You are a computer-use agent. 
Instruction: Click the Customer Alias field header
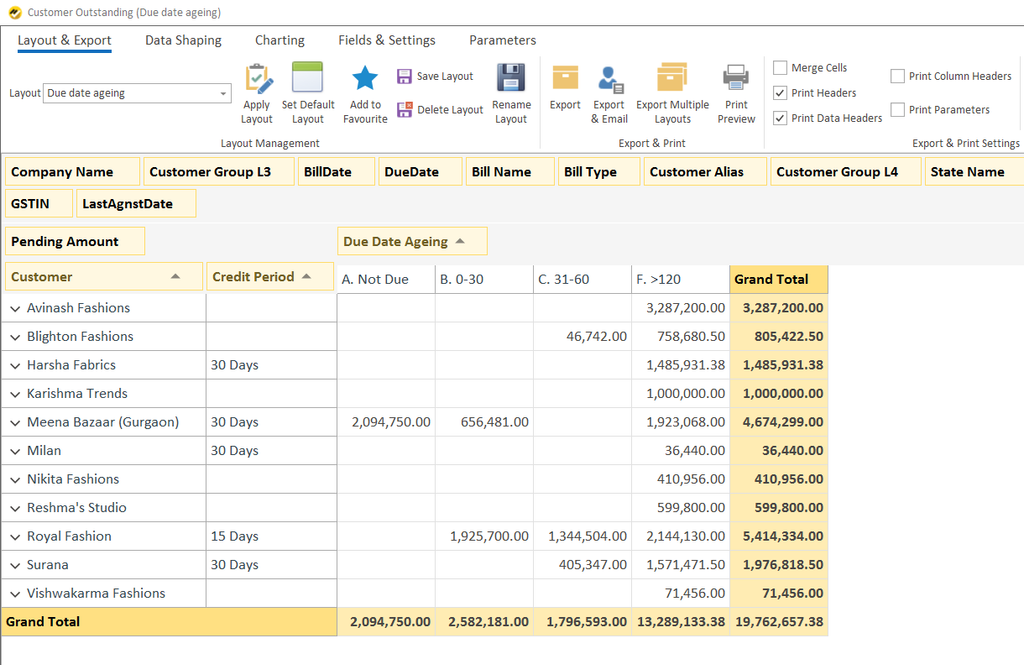coord(705,172)
